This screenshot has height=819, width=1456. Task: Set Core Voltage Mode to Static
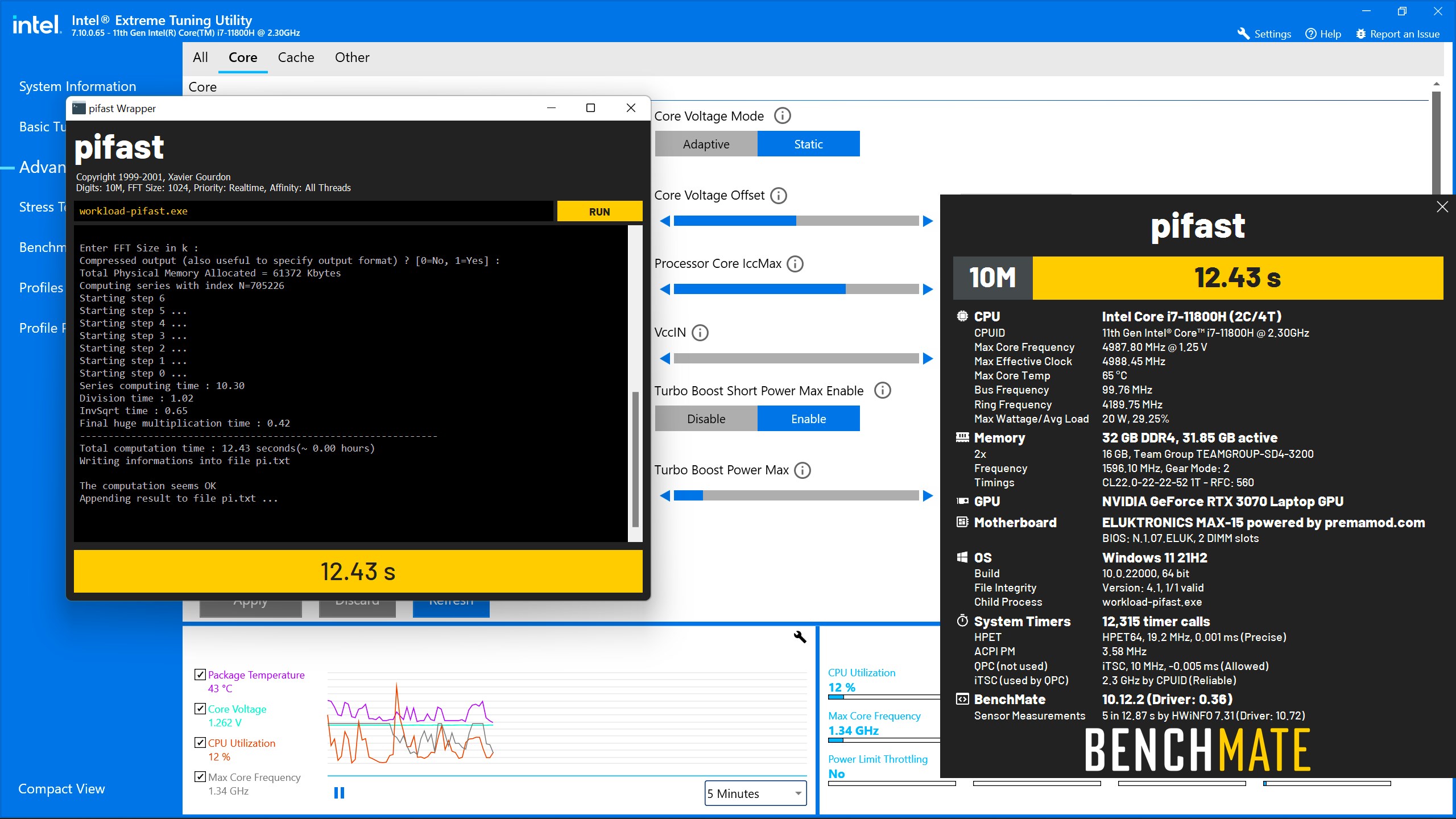pyautogui.click(x=808, y=144)
